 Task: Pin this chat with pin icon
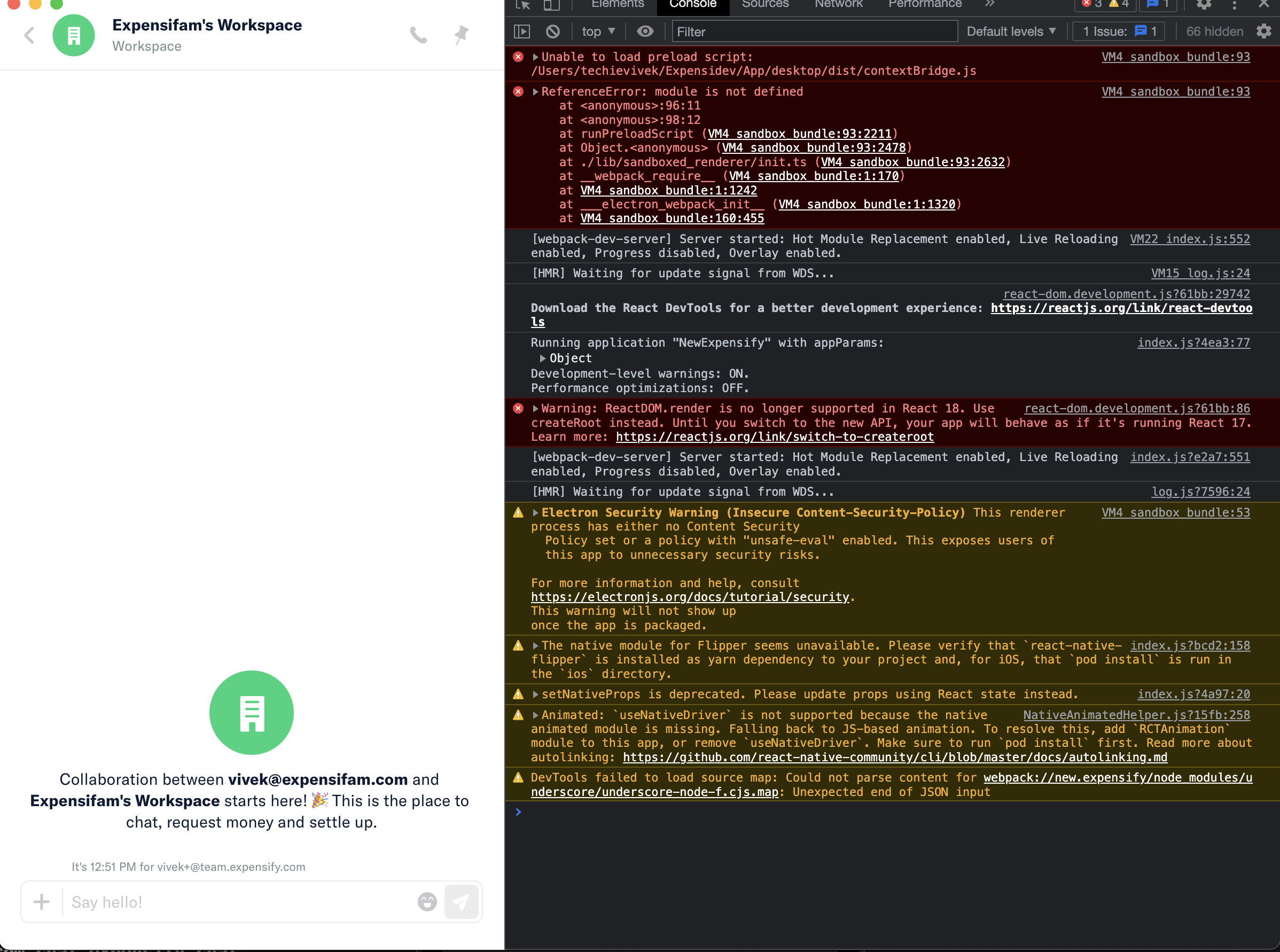pos(461,35)
